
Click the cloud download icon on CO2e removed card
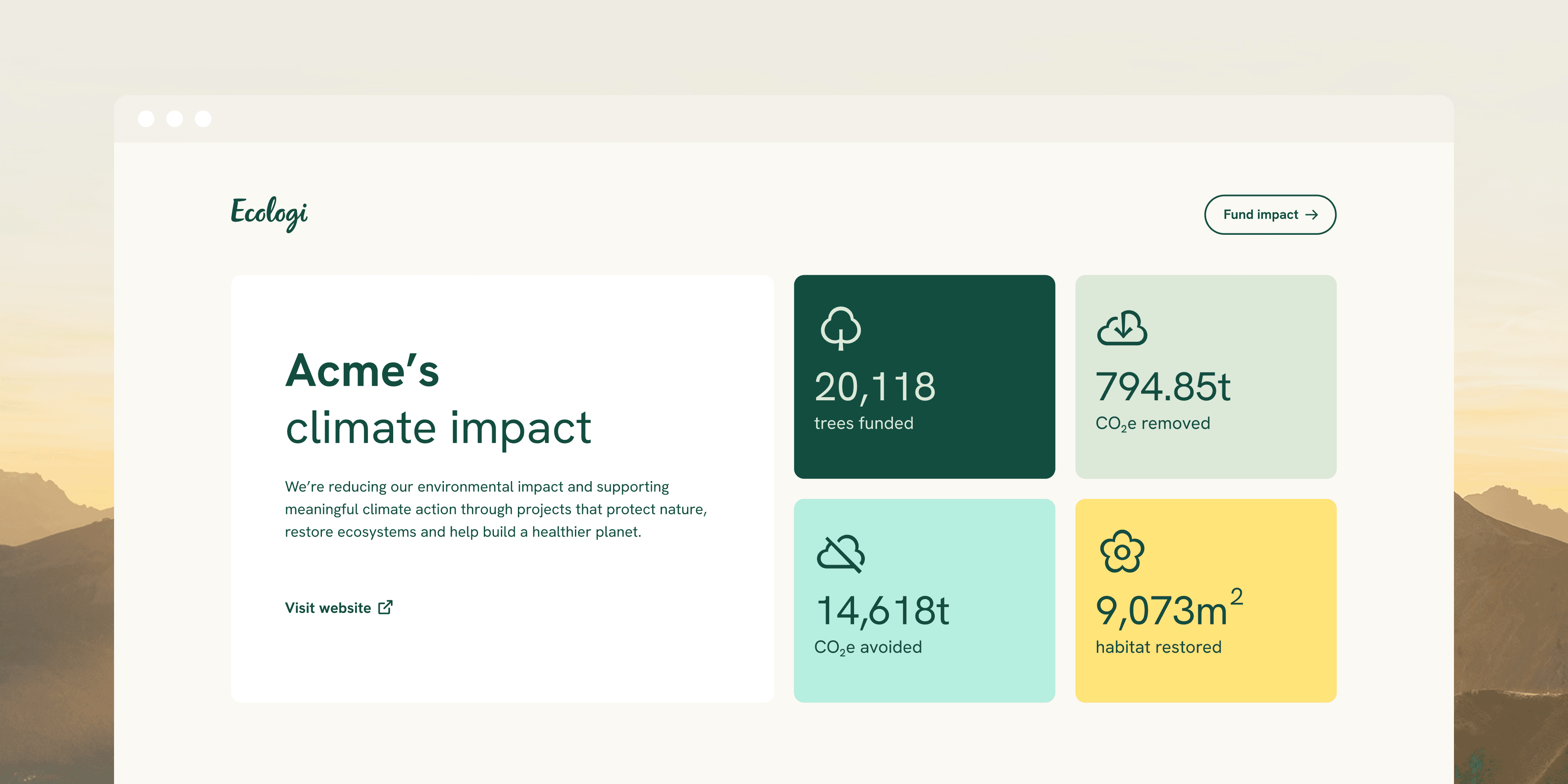(1122, 328)
